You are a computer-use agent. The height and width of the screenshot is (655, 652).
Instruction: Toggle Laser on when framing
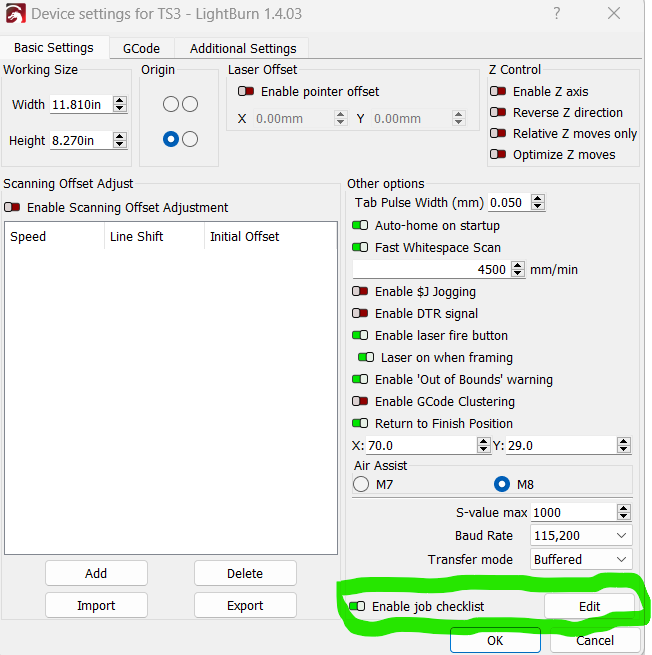click(366, 357)
